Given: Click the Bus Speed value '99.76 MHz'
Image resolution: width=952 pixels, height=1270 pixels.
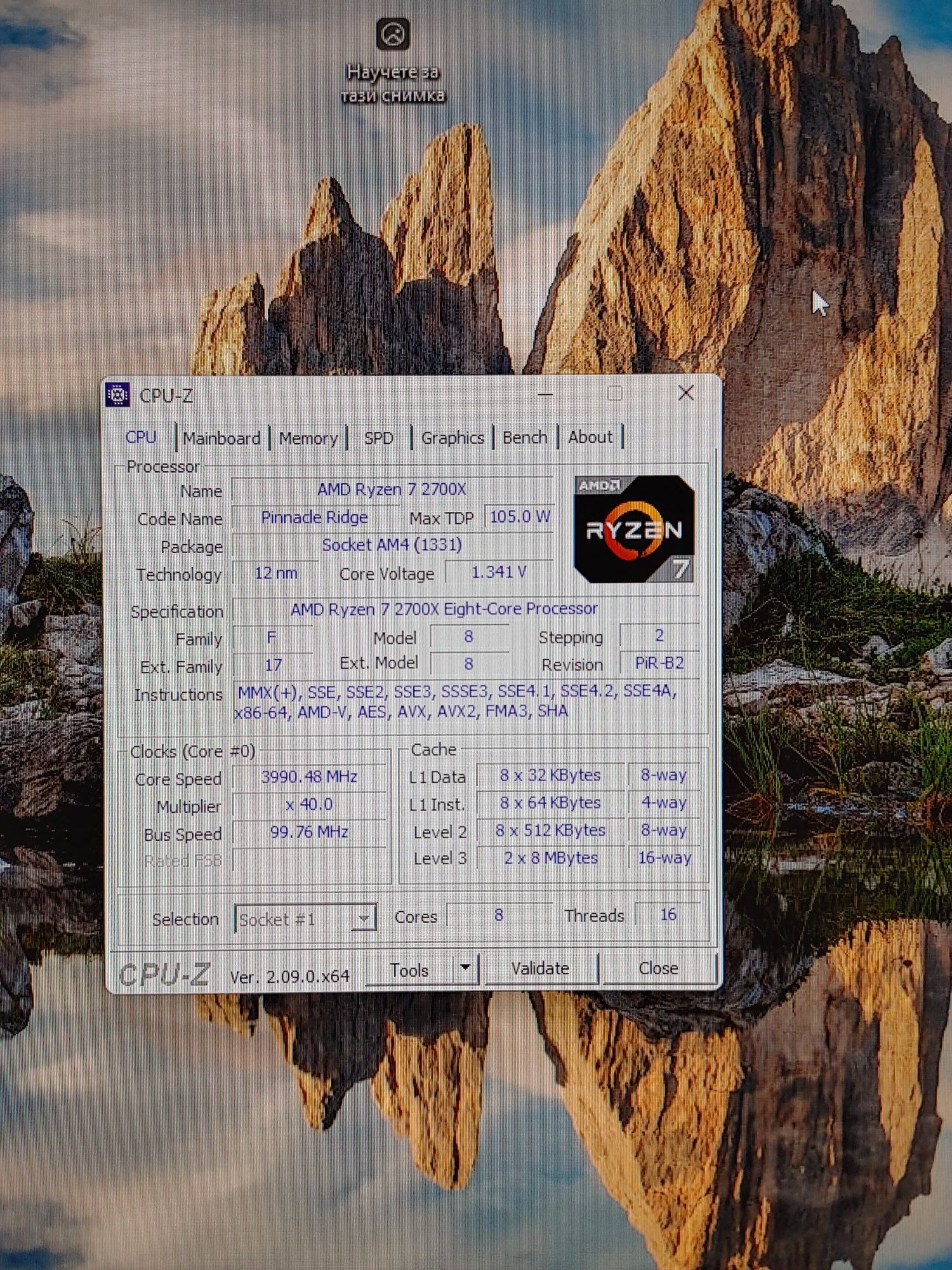Looking at the screenshot, I should point(309,832).
